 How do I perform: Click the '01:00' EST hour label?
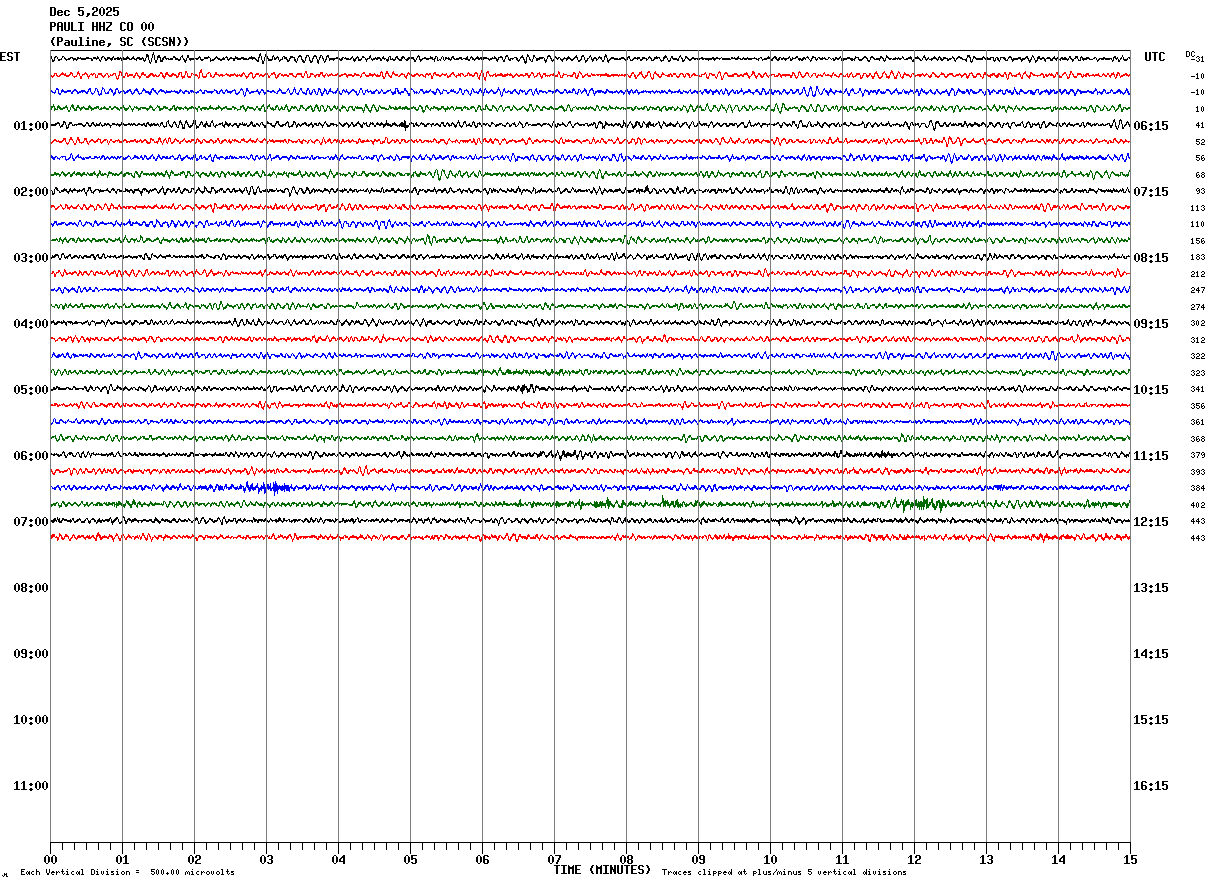(x=31, y=126)
